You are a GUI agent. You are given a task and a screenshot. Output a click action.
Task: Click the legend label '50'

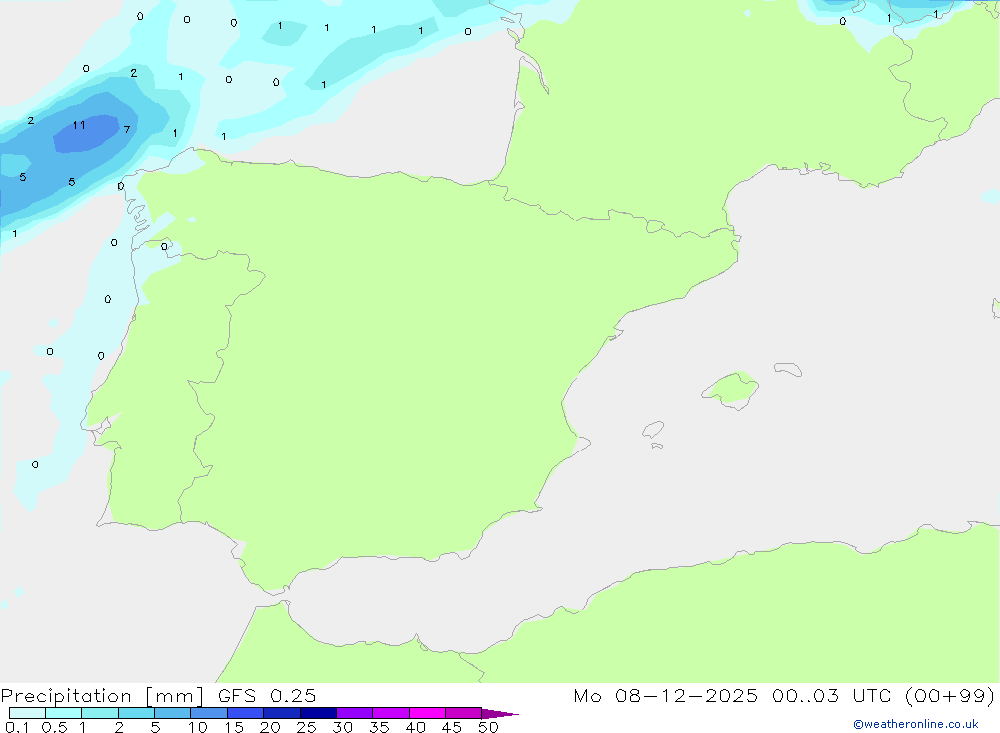click(488, 727)
